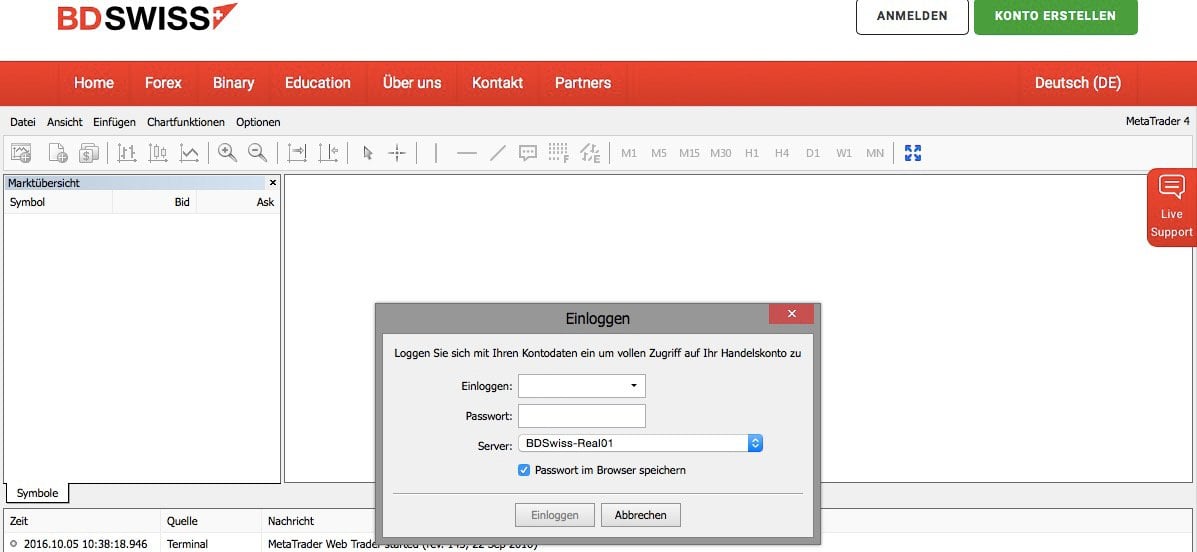This screenshot has width=1197, height=552.
Task: Click the zoom out magnifier
Action: point(258,153)
